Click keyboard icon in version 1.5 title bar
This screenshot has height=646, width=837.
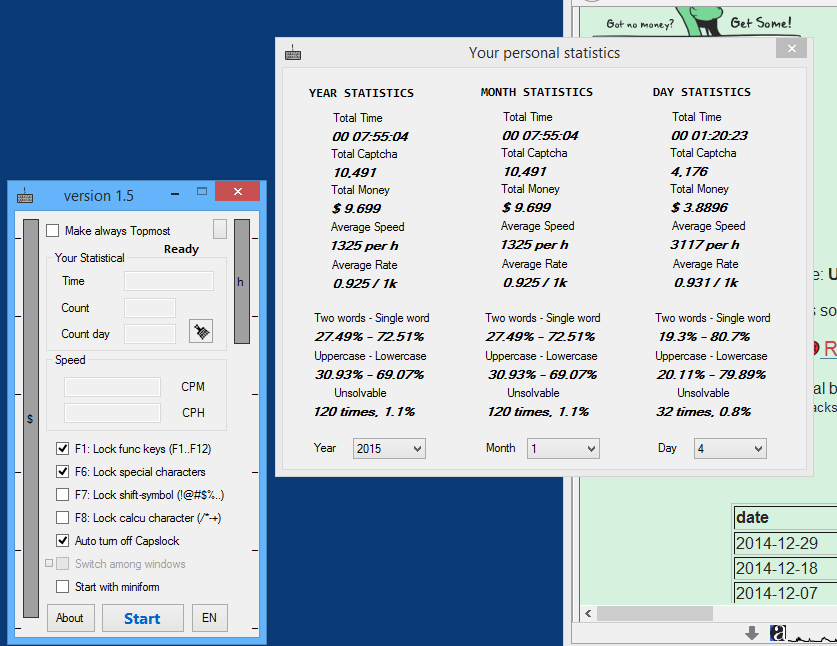pos(25,196)
